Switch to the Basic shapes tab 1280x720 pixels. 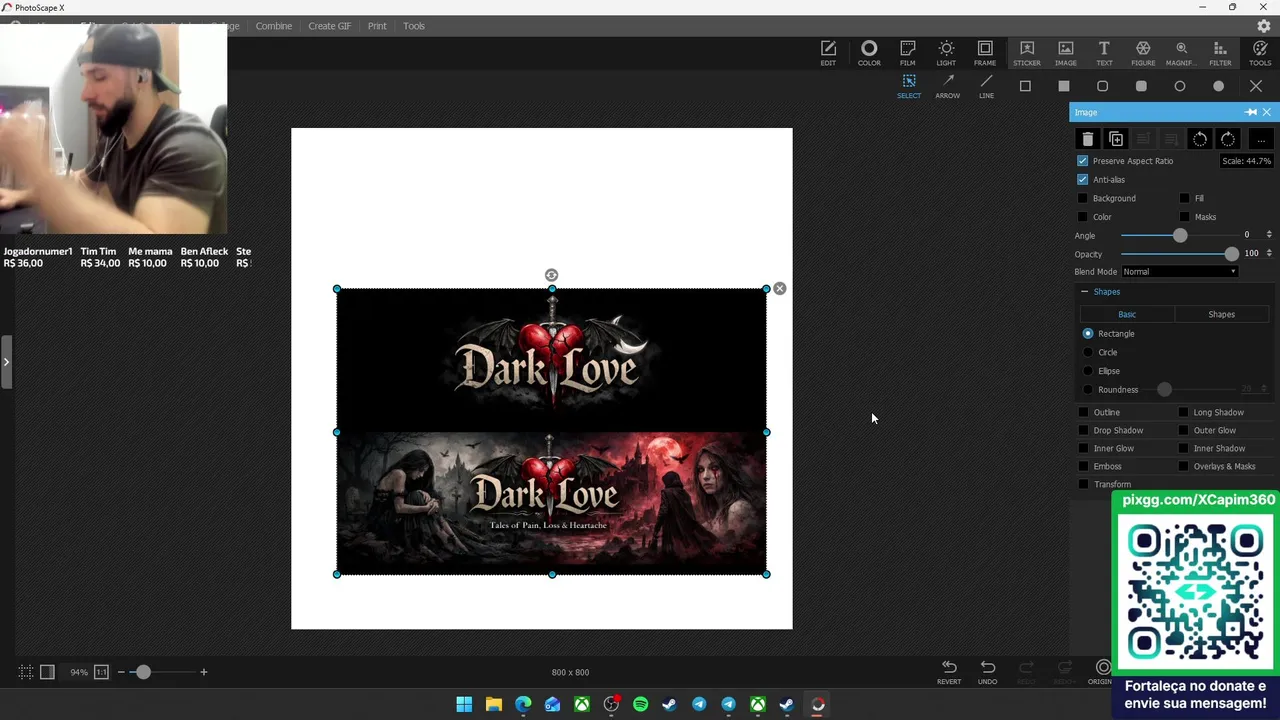point(1127,314)
